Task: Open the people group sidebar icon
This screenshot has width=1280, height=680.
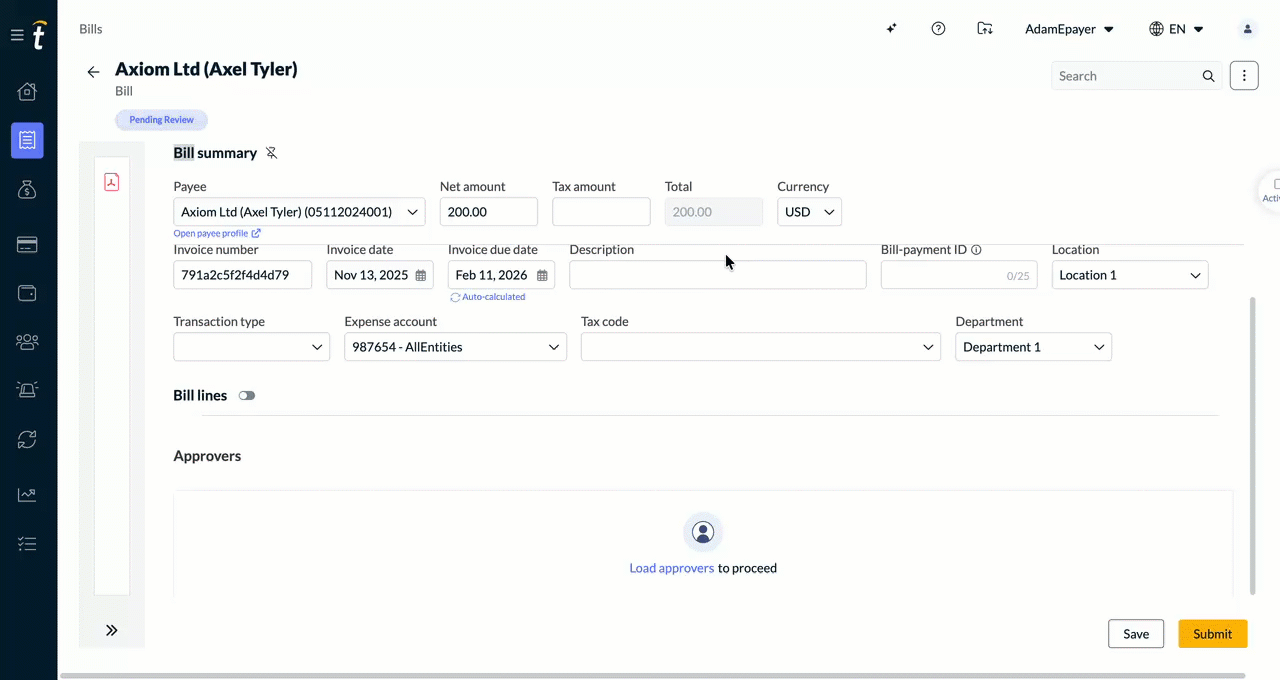Action: (x=27, y=342)
